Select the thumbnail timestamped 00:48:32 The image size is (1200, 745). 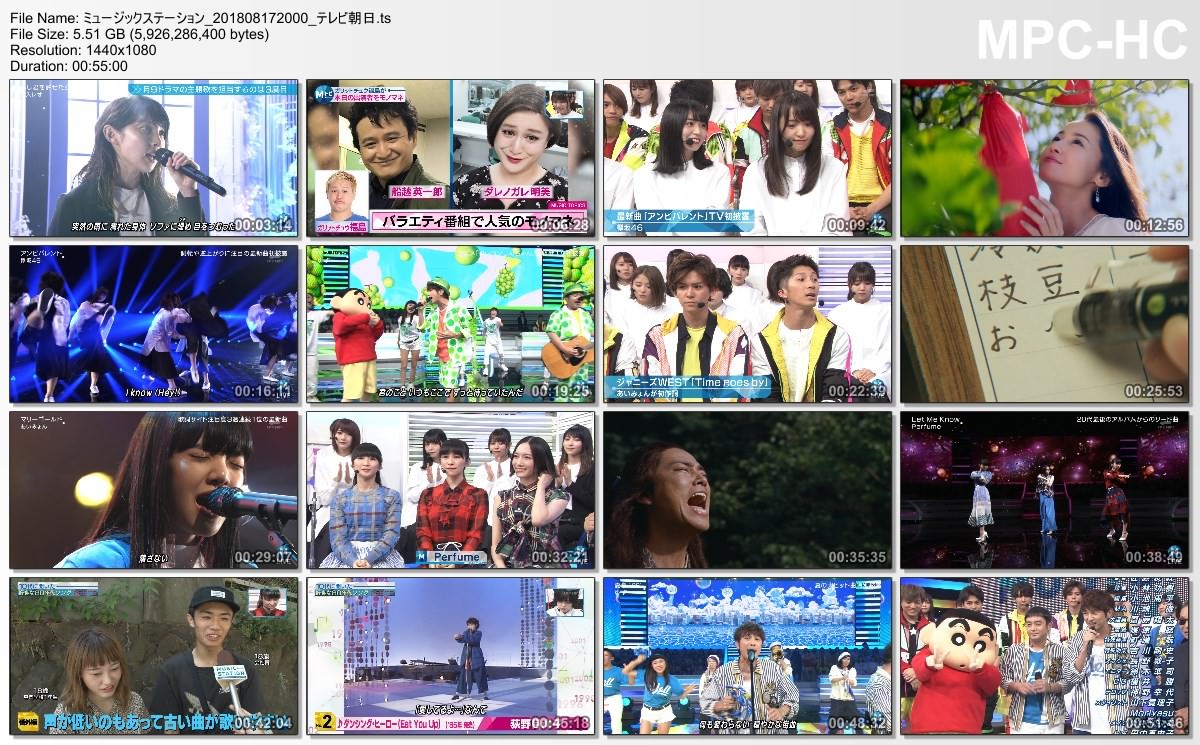[x=747, y=656]
